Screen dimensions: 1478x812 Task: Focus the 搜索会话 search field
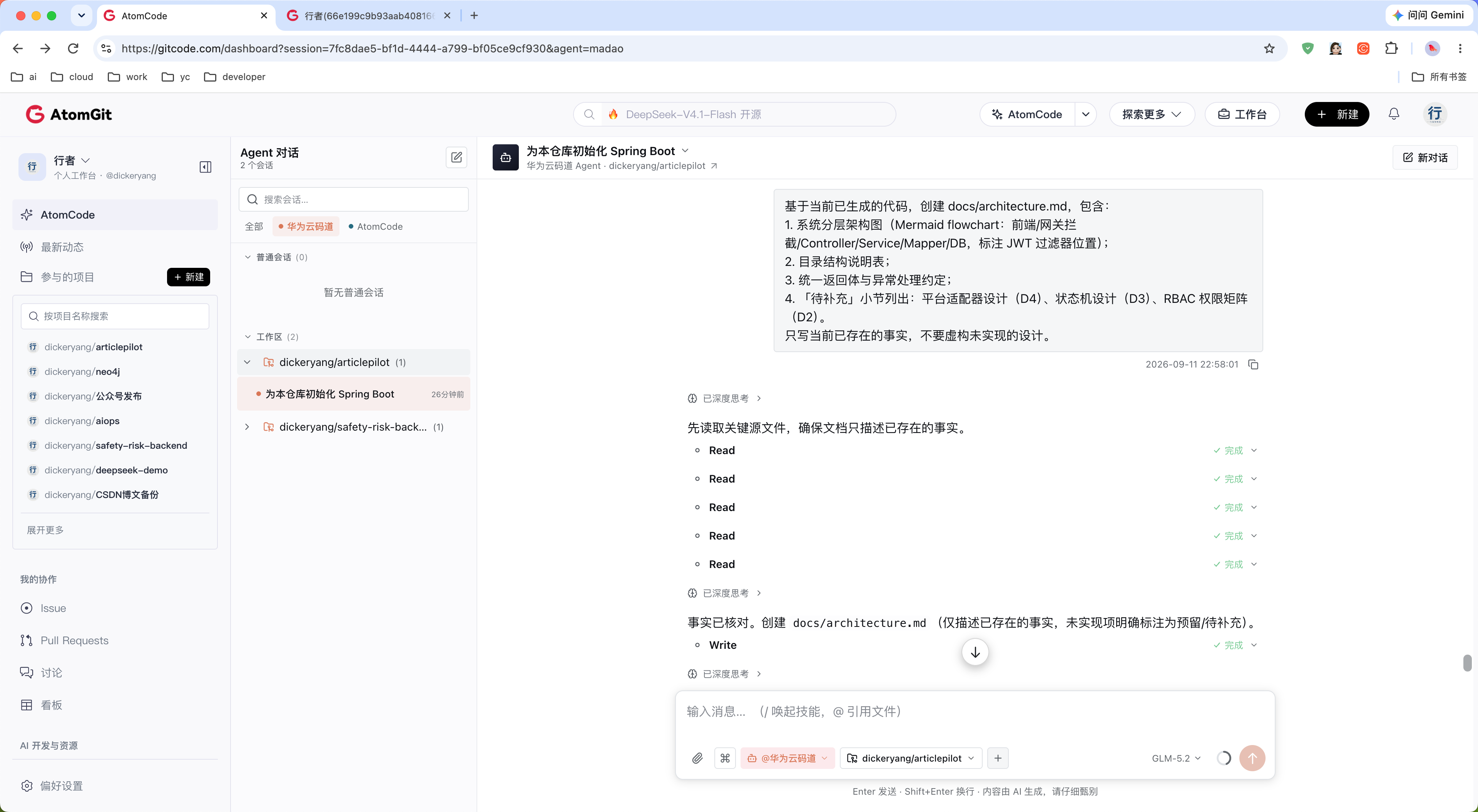(353, 199)
